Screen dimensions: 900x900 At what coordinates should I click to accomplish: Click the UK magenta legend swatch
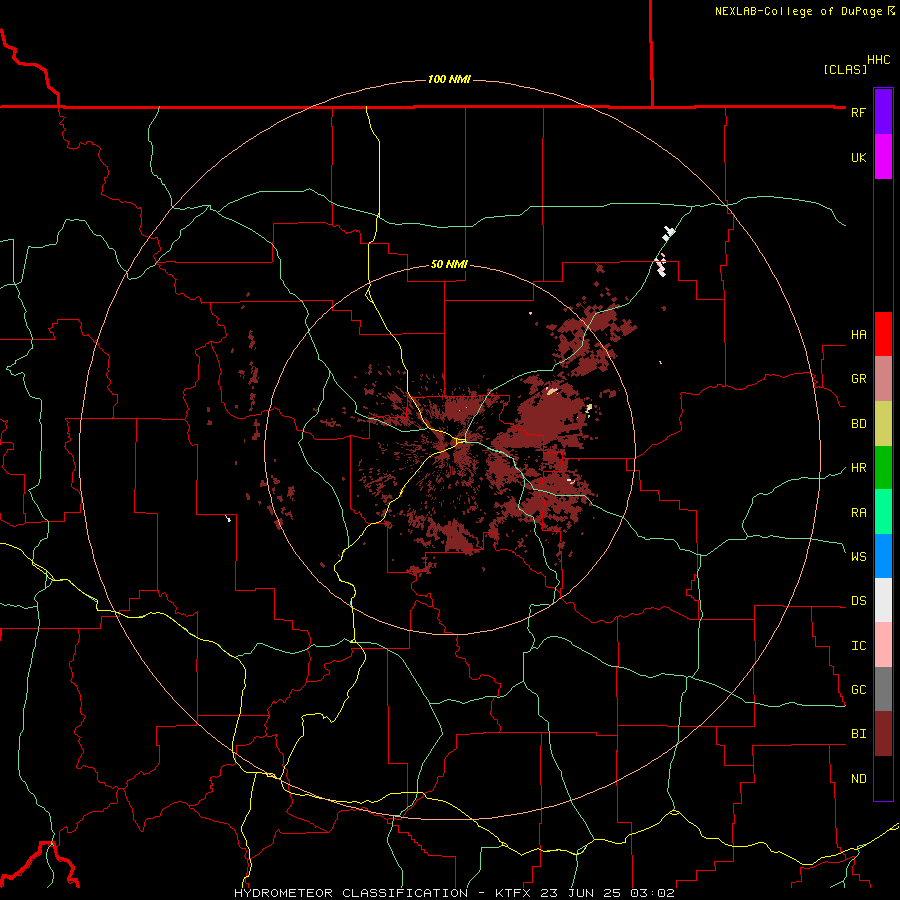(x=883, y=157)
